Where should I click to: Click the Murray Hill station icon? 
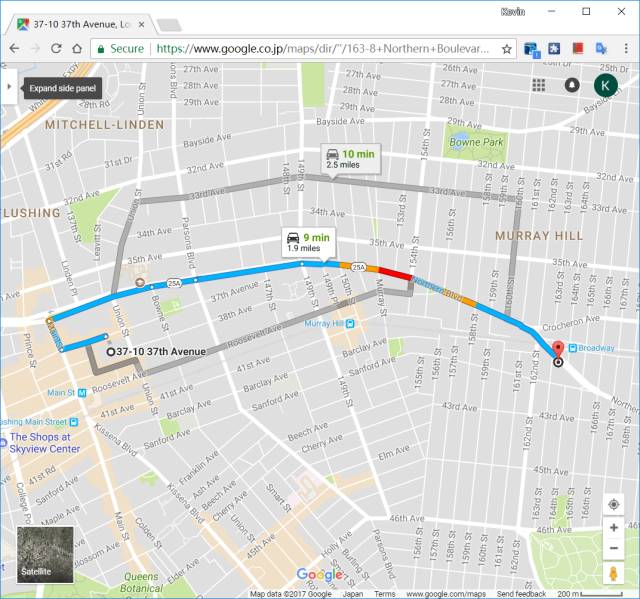pos(350,324)
